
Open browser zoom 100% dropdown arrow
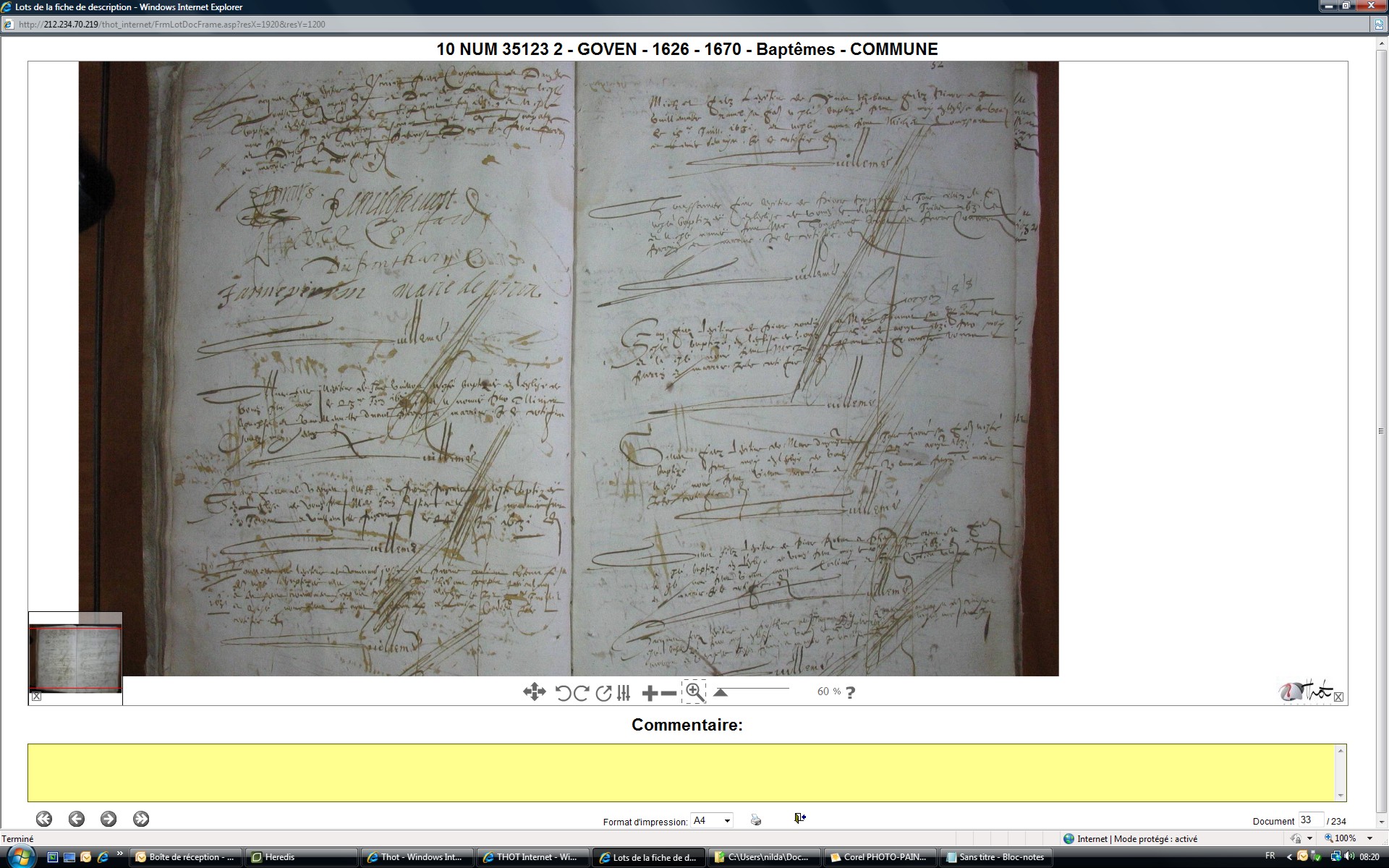(1369, 838)
